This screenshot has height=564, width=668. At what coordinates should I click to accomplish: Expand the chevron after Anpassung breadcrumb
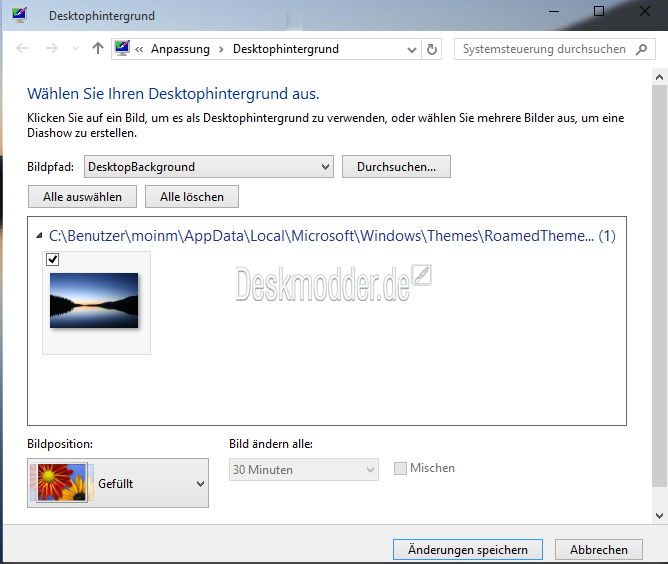coord(221,49)
